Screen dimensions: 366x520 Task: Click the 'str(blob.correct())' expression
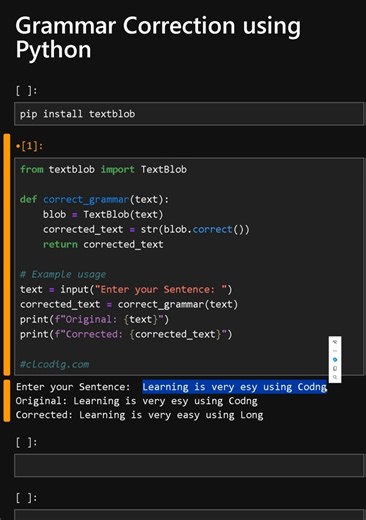point(195,229)
